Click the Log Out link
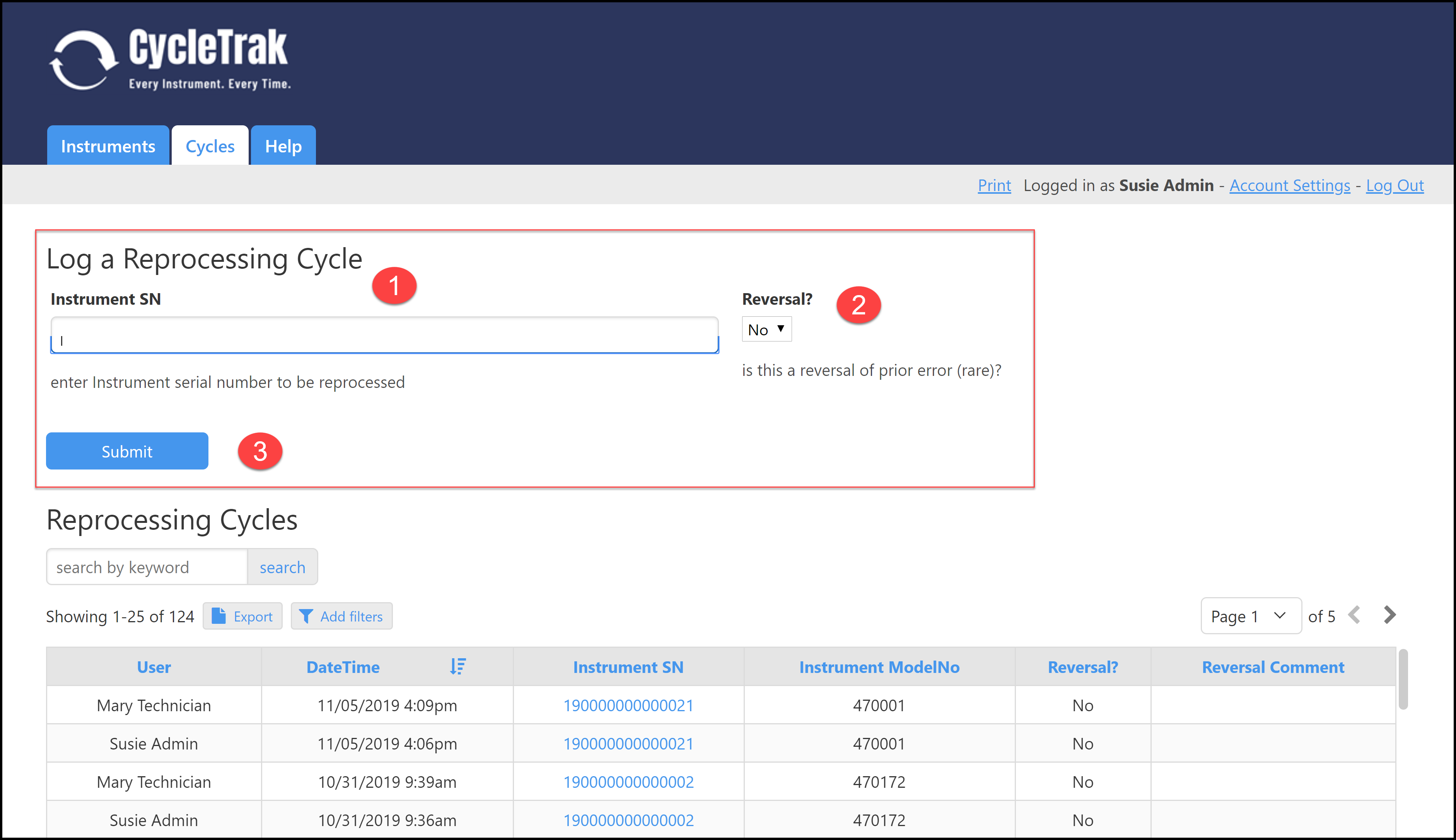The height and width of the screenshot is (840, 1456). pos(1394,185)
